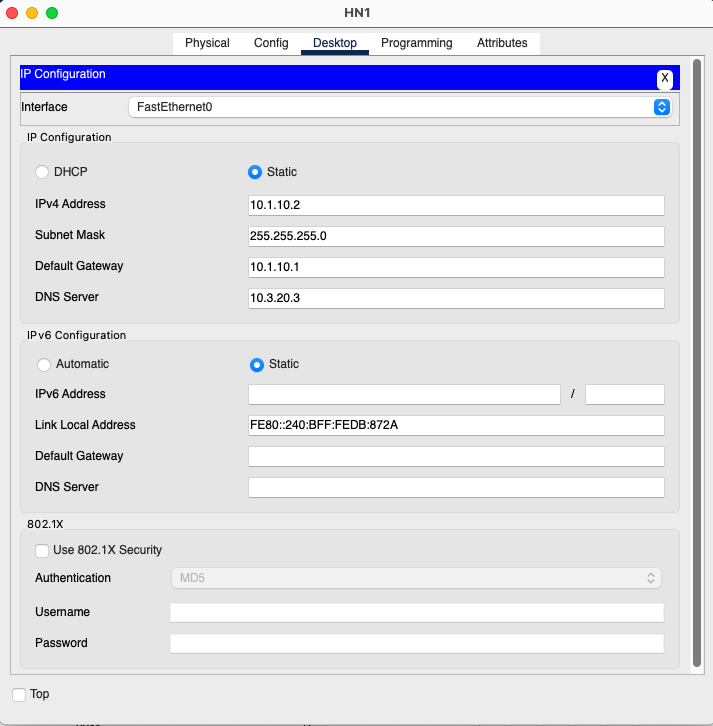
Task: Close the IP Configuration panel with X
Action: tap(664, 78)
